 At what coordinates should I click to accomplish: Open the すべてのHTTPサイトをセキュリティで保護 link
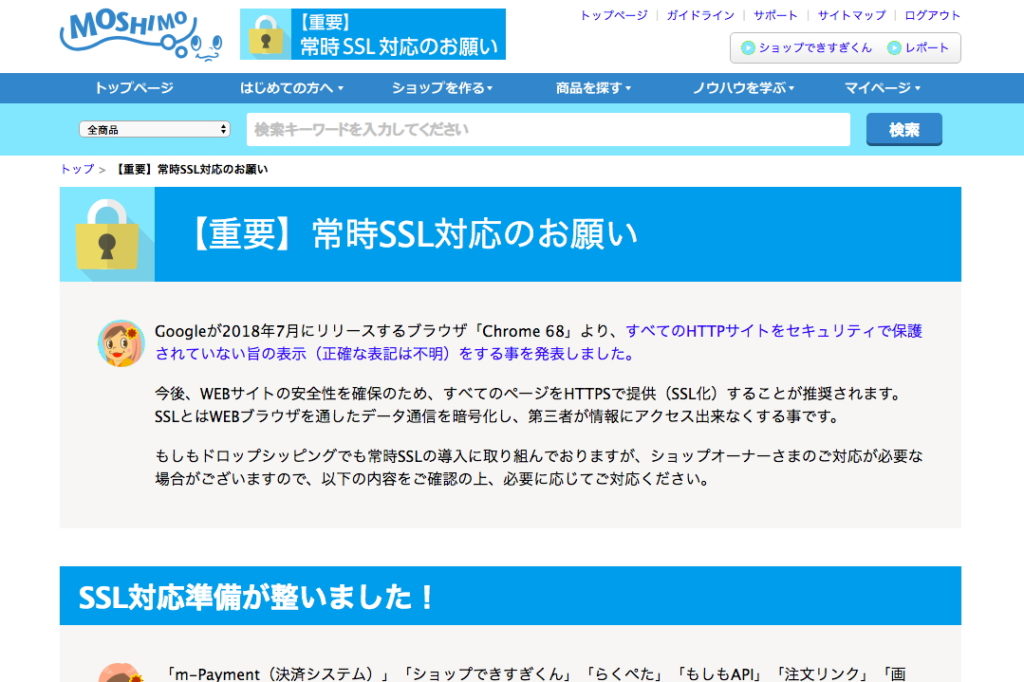point(774,331)
